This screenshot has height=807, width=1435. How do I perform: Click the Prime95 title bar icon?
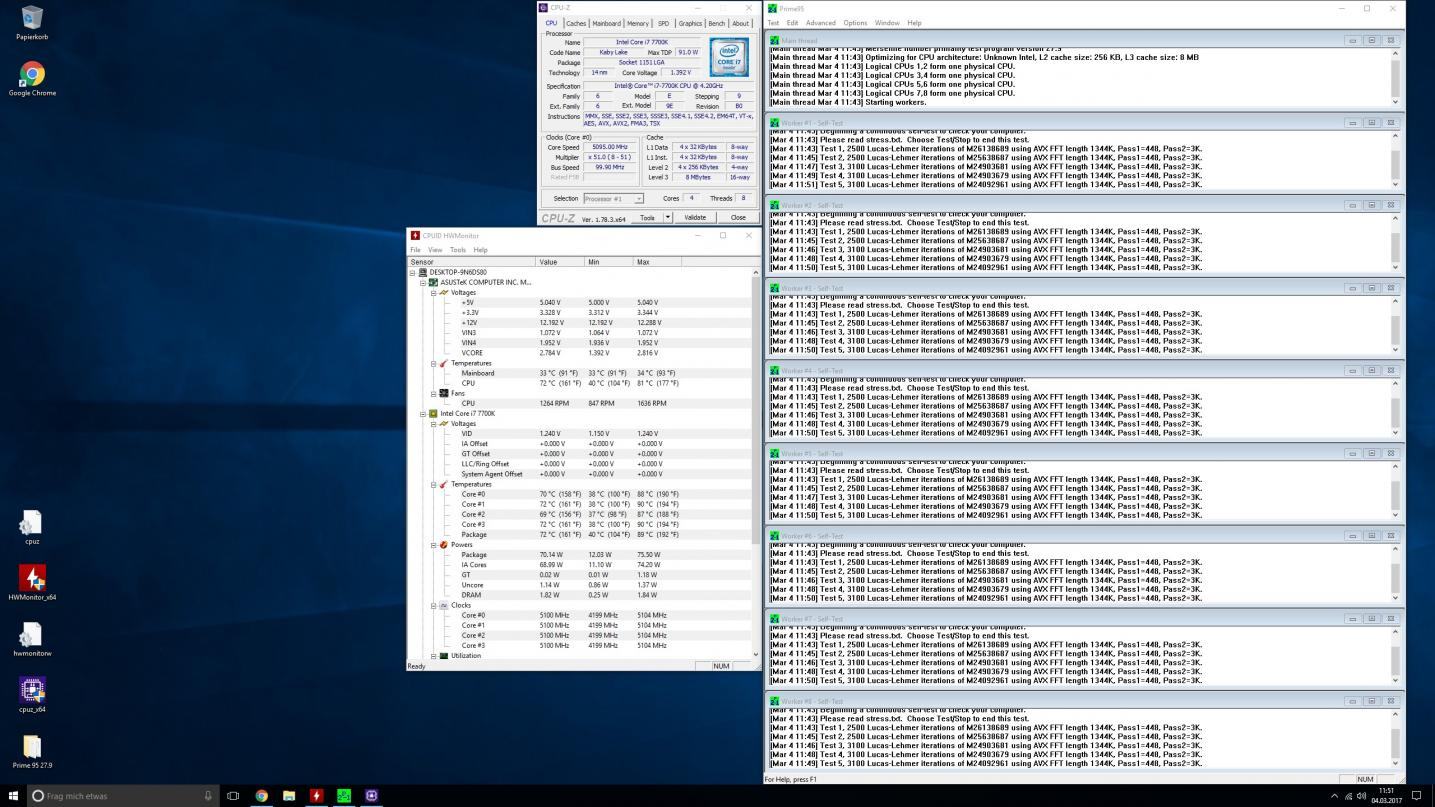click(773, 8)
